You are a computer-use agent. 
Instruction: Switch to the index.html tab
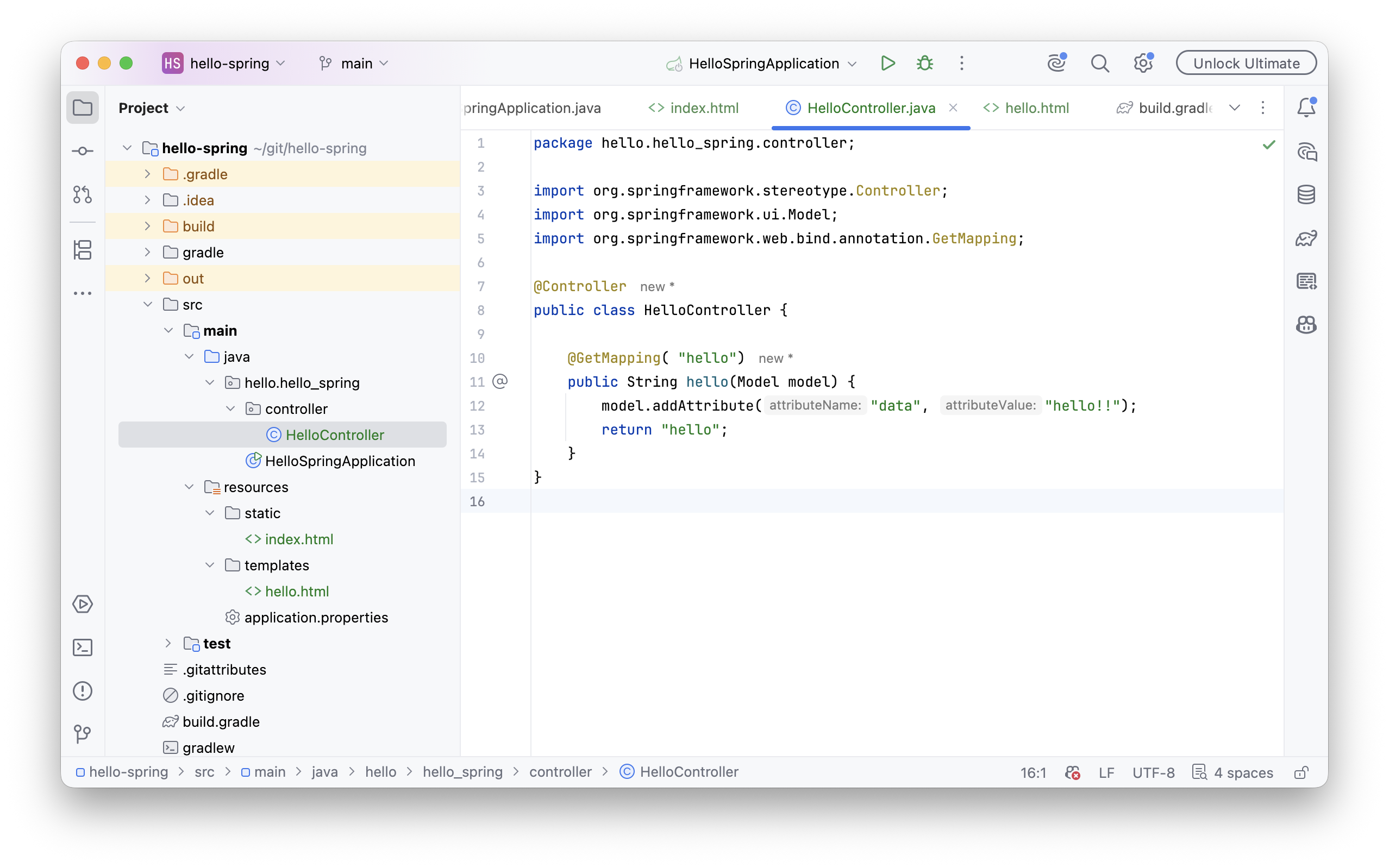point(693,108)
